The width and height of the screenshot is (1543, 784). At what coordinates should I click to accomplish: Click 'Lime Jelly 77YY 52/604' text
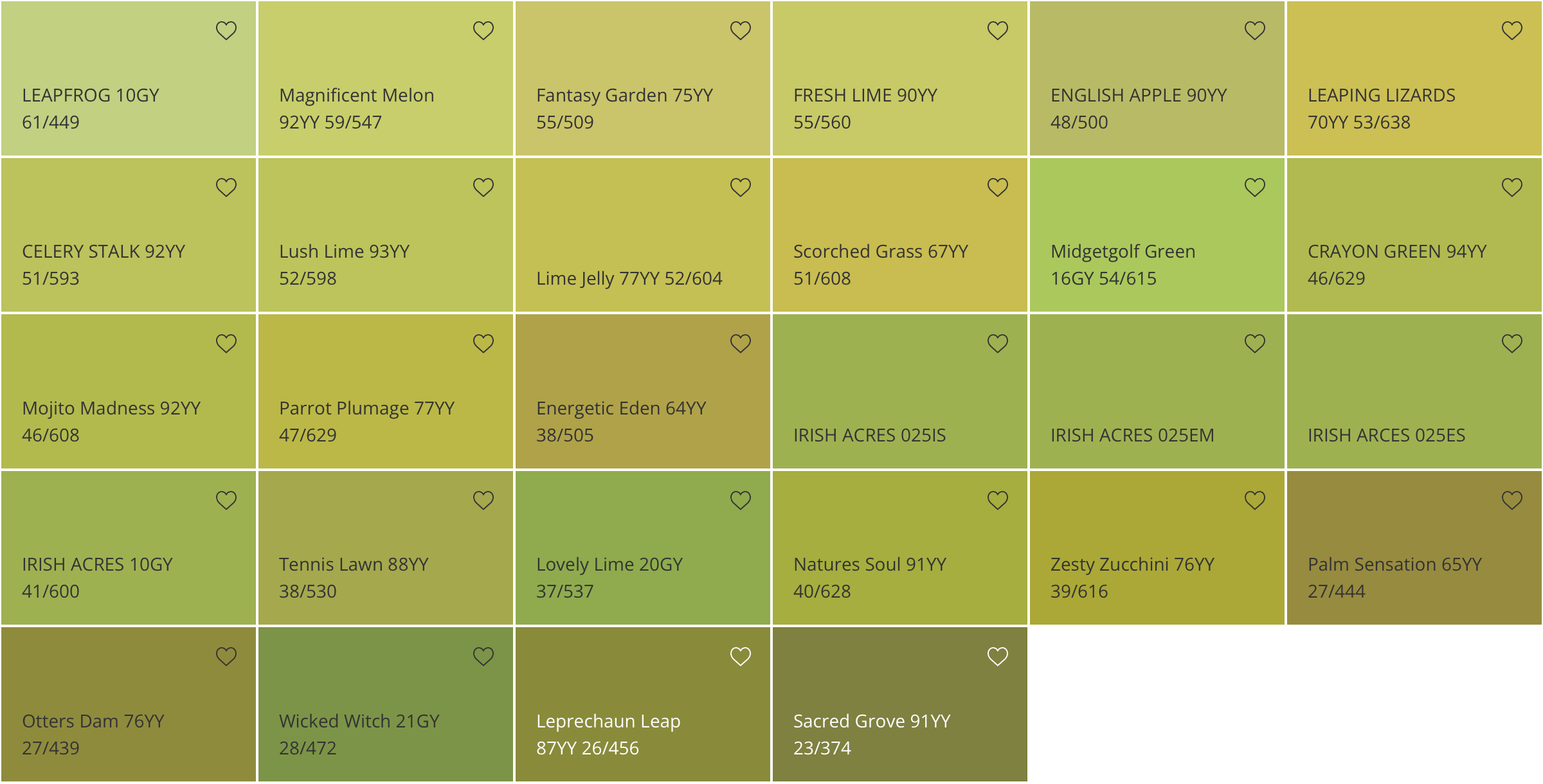tap(629, 279)
